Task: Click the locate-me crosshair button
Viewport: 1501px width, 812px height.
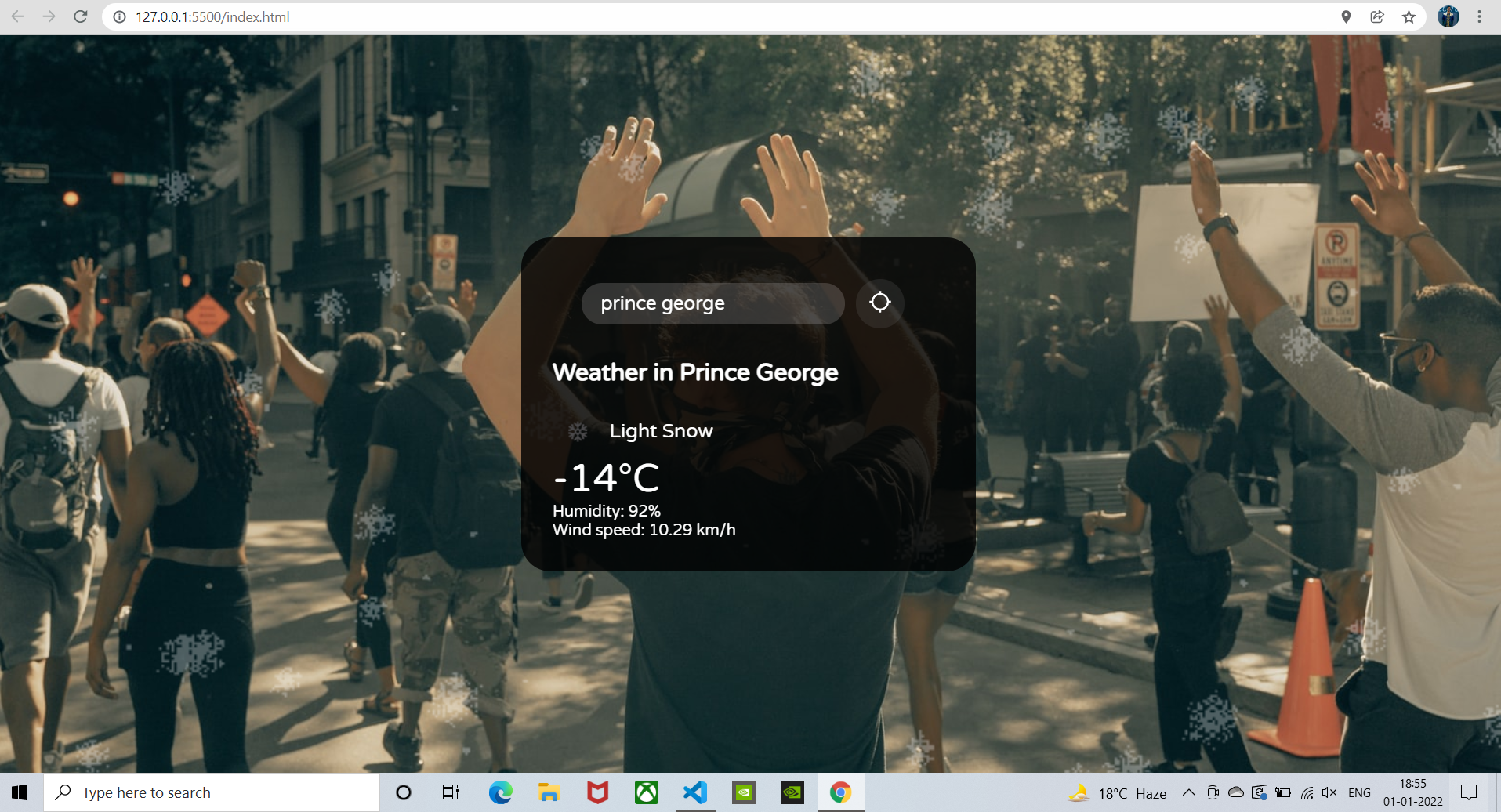Action: pos(879,303)
